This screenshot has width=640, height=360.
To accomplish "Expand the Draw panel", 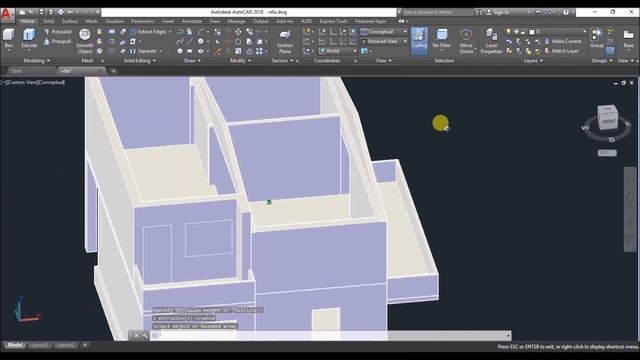I will coord(192,60).
